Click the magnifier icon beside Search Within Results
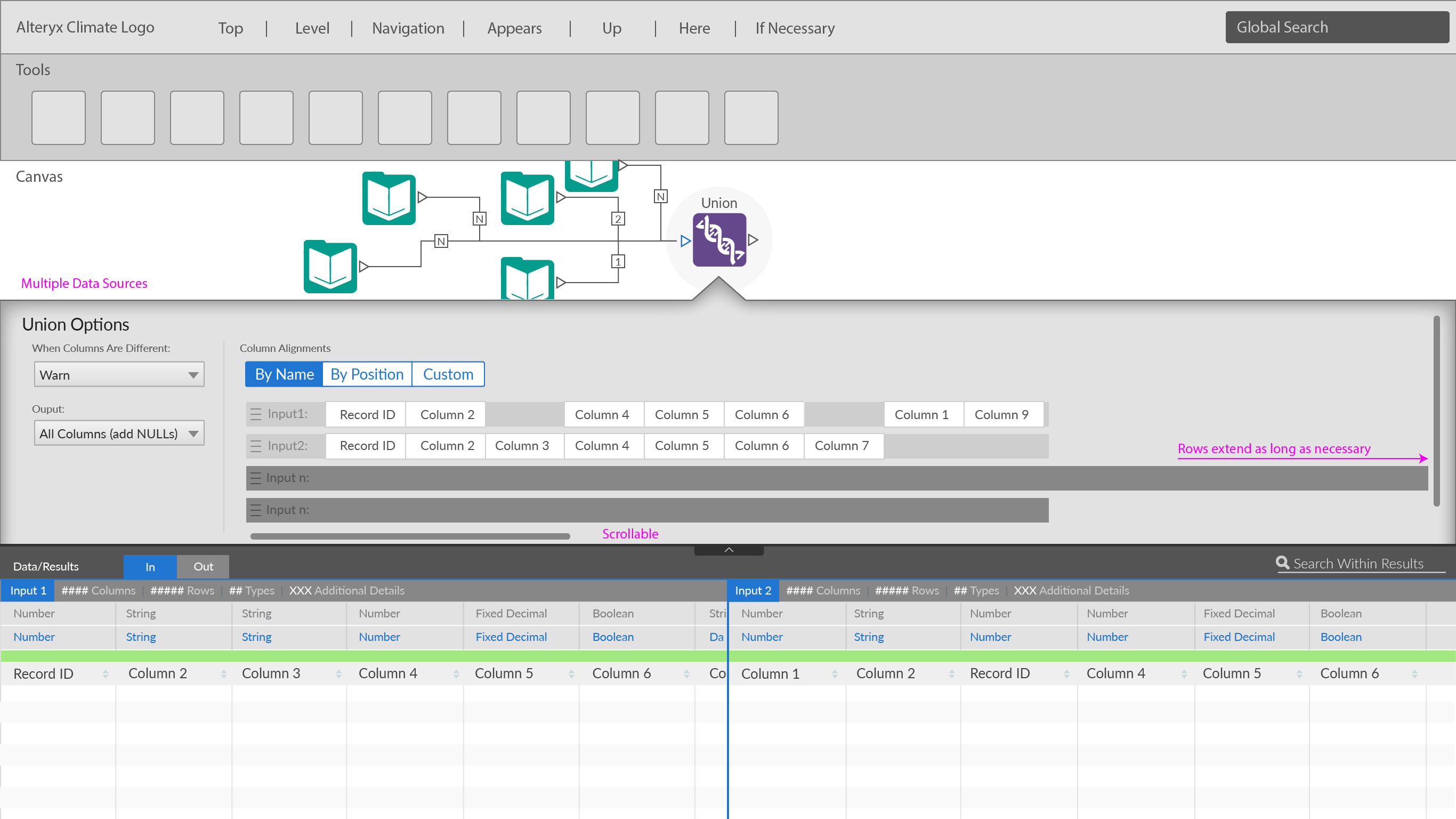The height and width of the screenshot is (819, 1456). coord(1282,563)
